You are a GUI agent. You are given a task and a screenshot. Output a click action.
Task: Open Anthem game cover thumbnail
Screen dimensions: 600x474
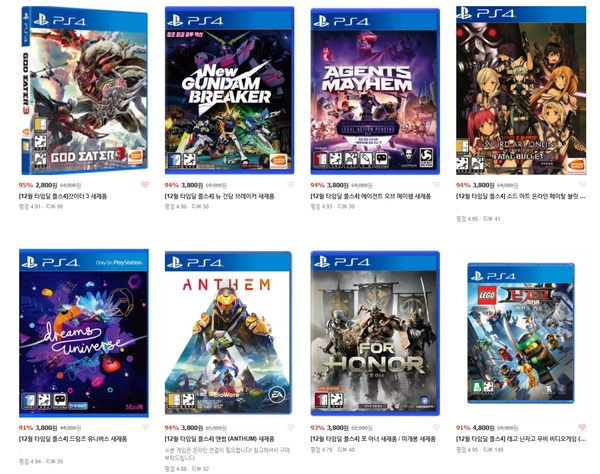[x=229, y=333]
